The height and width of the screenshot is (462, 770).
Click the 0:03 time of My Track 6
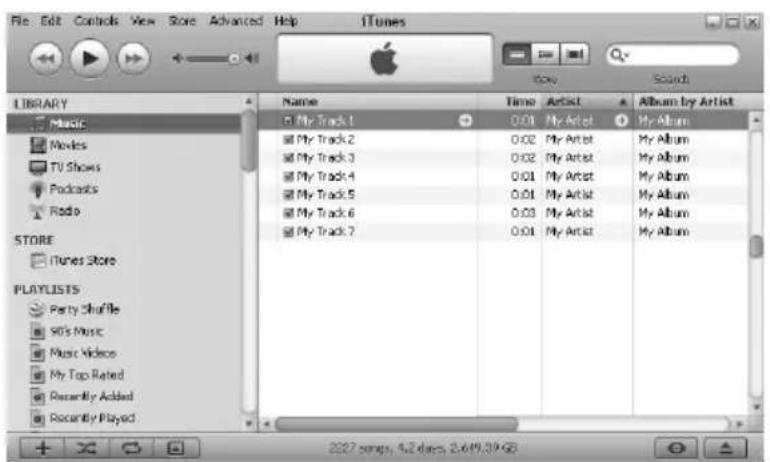click(522, 213)
